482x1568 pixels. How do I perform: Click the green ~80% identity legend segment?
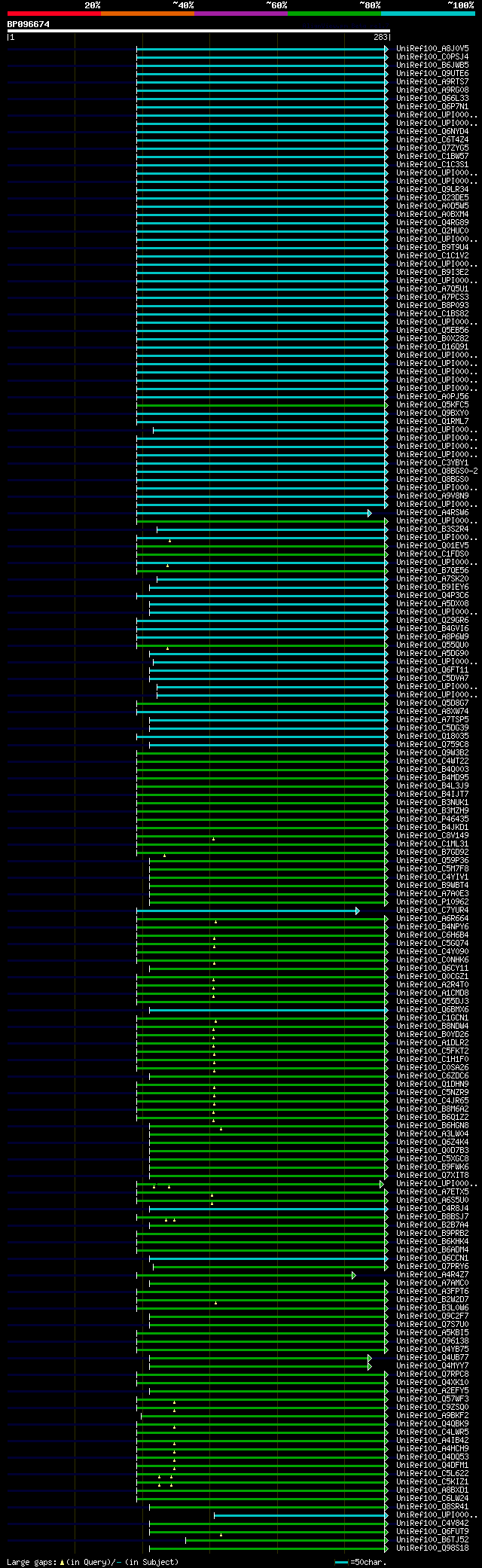coord(334,14)
